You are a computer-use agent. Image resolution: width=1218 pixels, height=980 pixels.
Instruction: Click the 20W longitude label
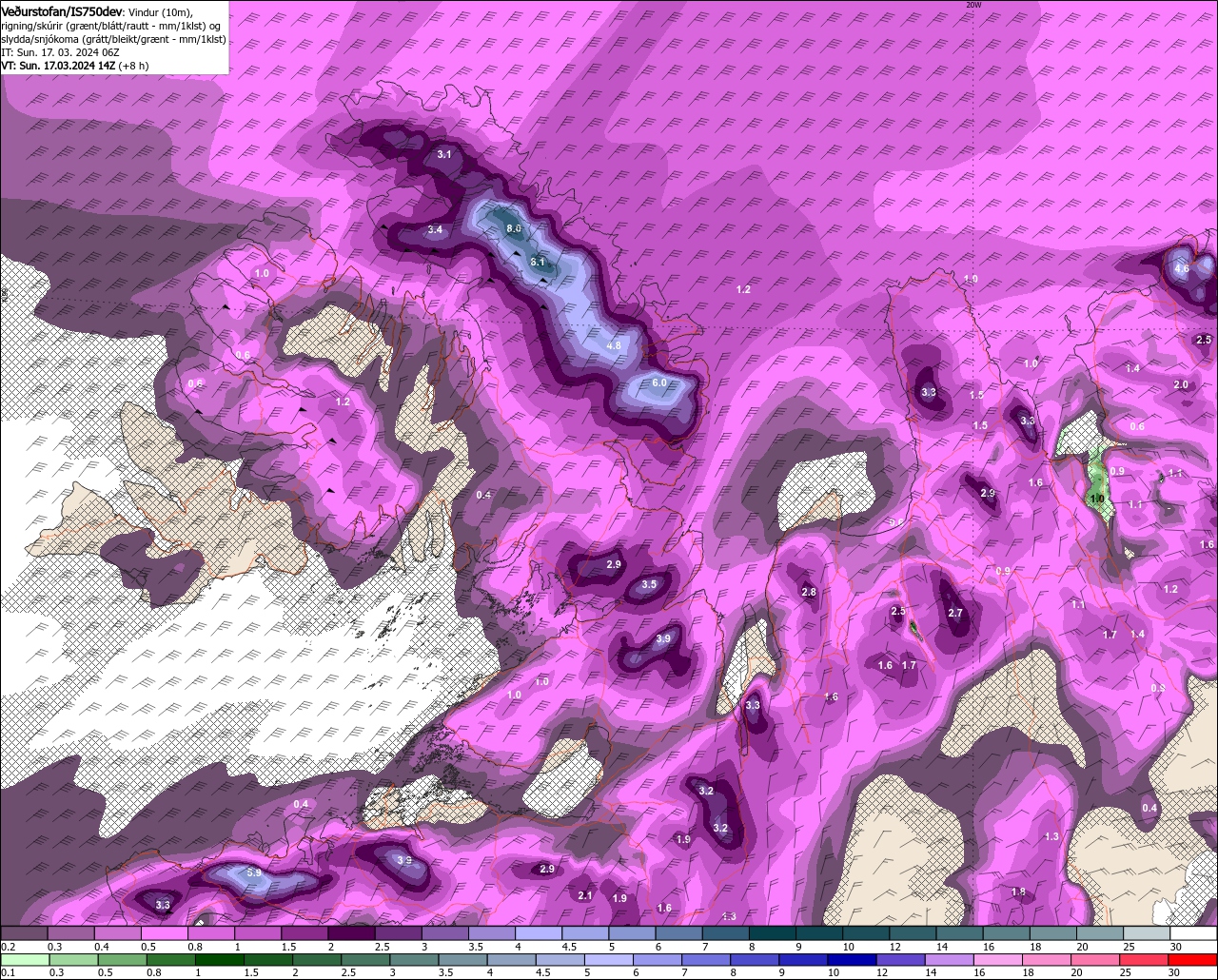pyautogui.click(x=972, y=5)
